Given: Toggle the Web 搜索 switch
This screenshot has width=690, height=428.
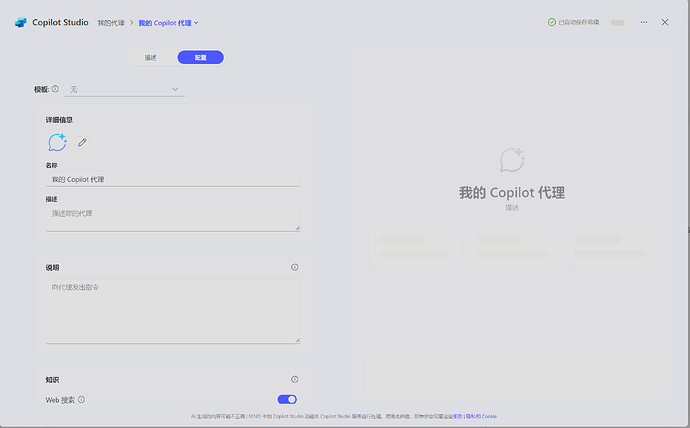Looking at the screenshot, I should coord(287,399).
